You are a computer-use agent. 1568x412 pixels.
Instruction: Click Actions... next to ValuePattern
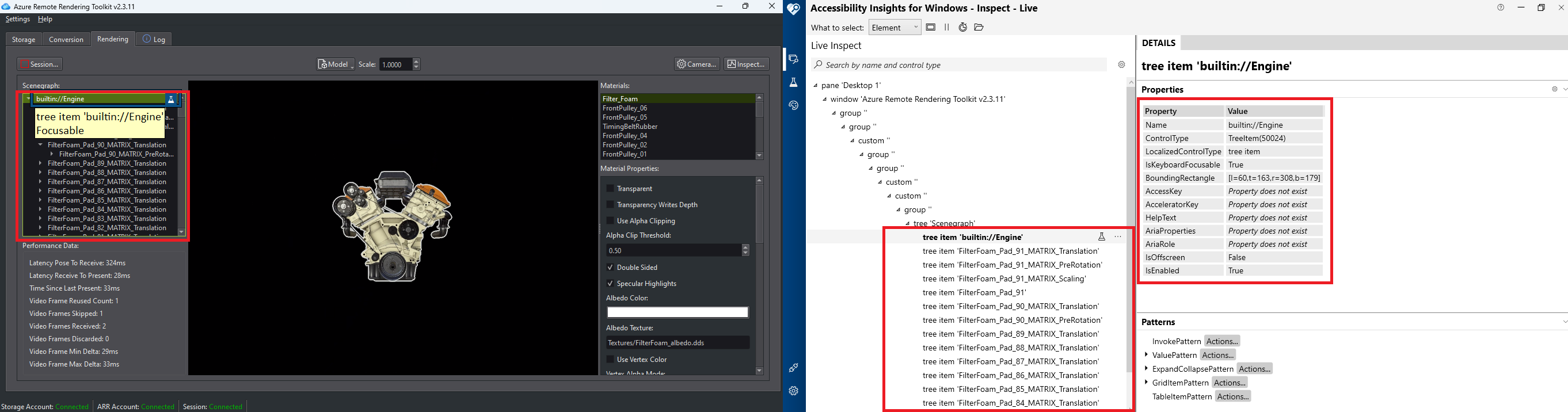1218,355
